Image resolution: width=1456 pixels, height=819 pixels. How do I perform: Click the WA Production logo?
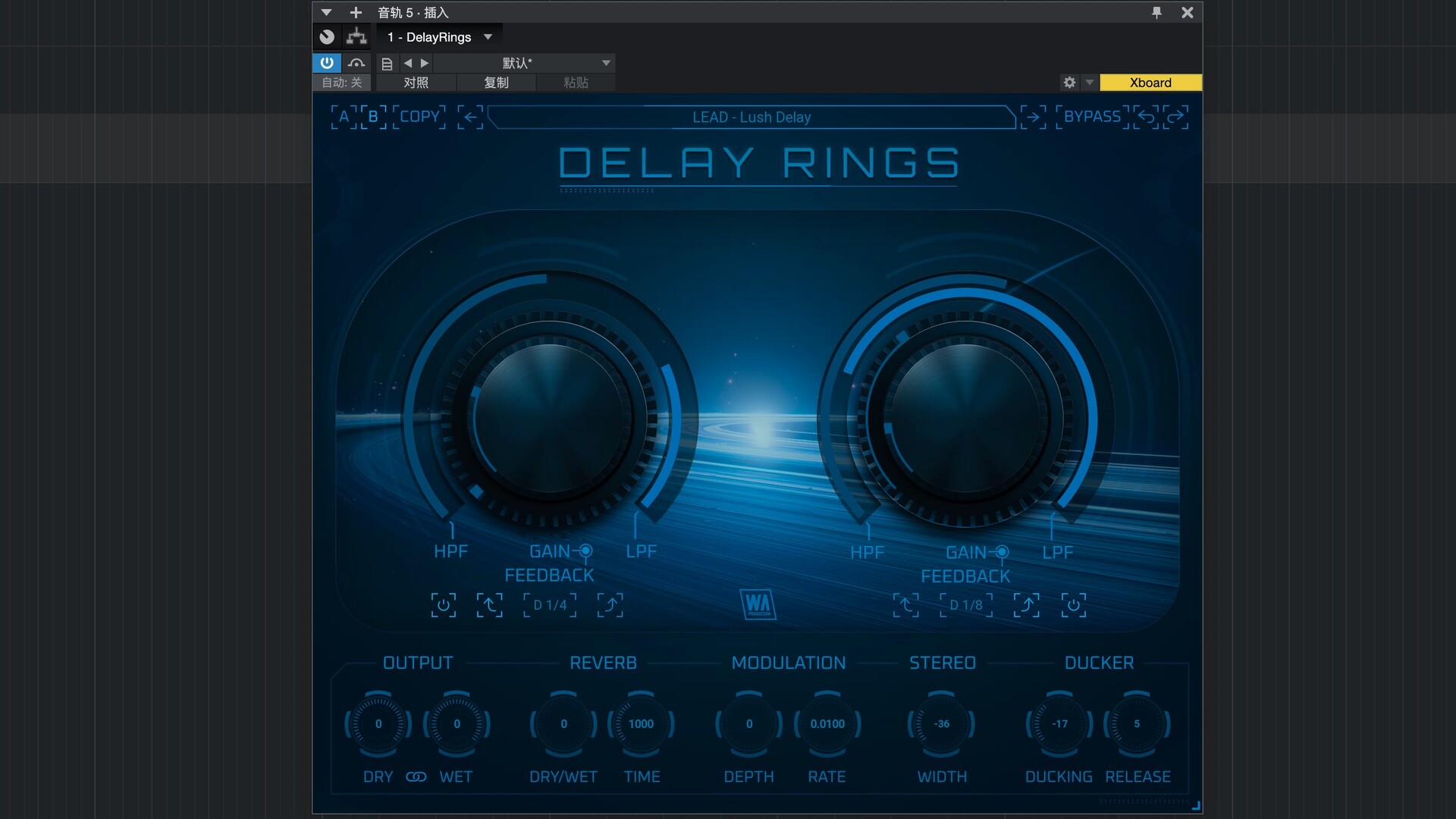(x=758, y=604)
